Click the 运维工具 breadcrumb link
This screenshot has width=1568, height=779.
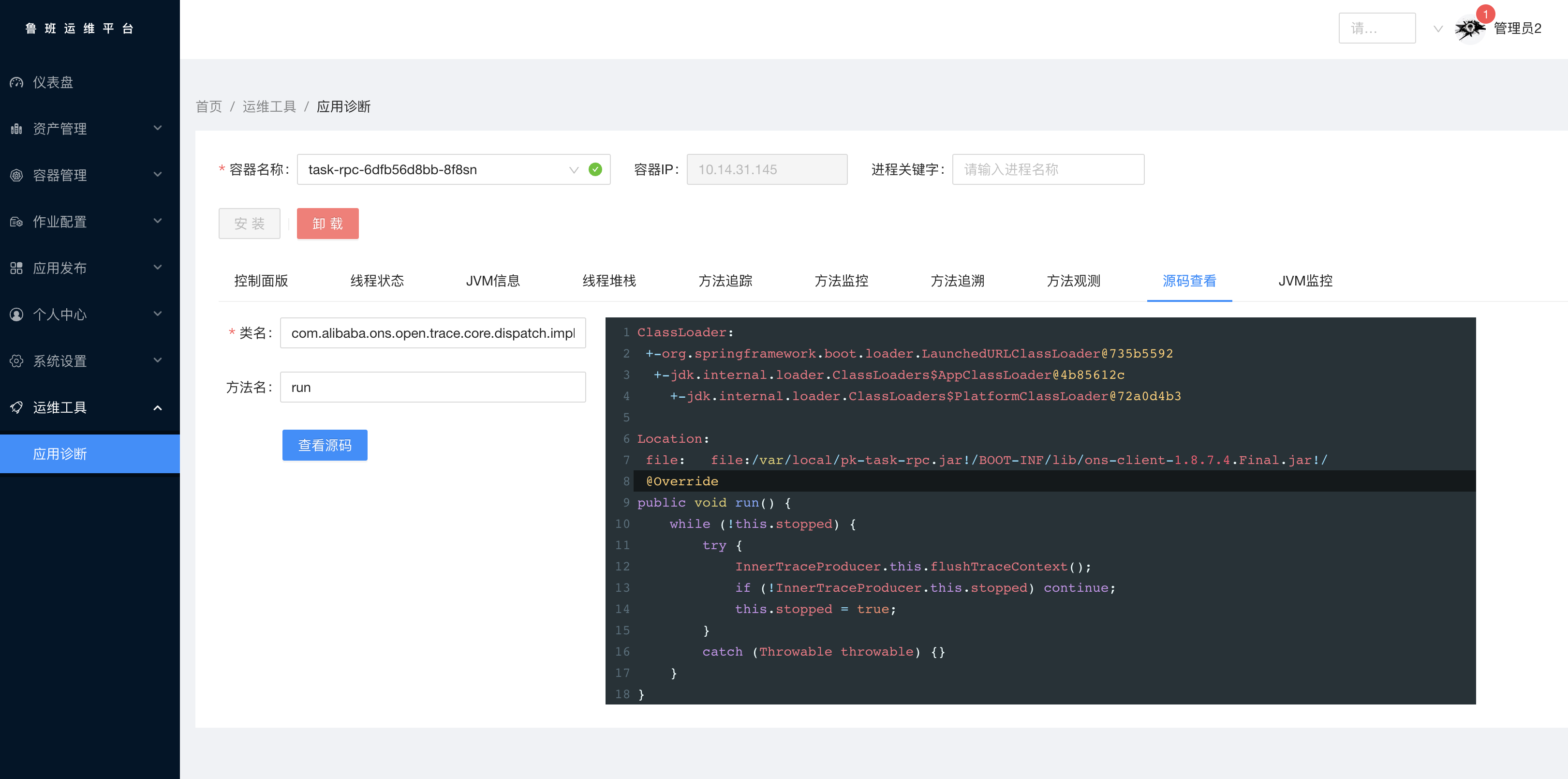269,106
